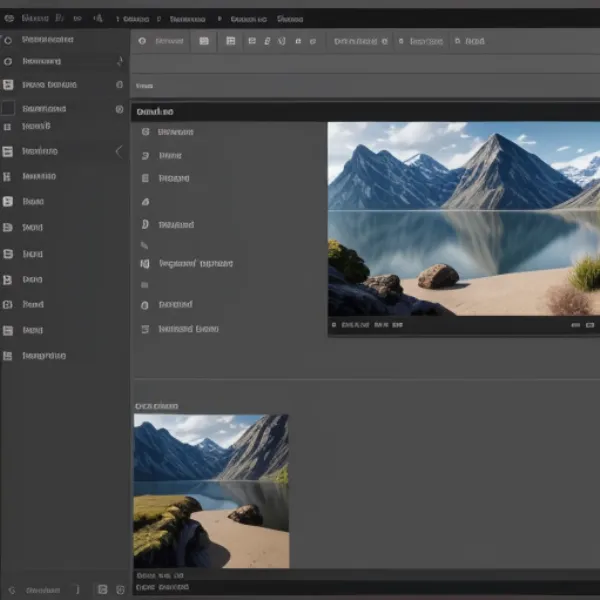Image resolution: width=600 pixels, height=600 pixels.
Task: Open the last menu in the top menu bar
Action: (290, 18)
